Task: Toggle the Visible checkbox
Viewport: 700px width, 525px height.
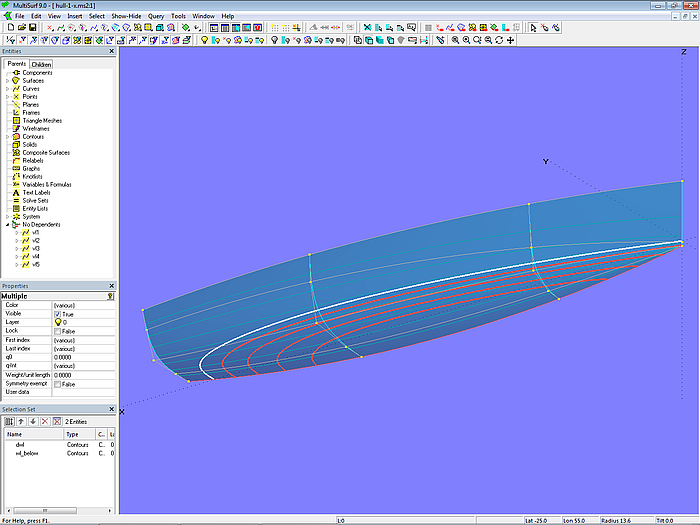Action: 57,314
